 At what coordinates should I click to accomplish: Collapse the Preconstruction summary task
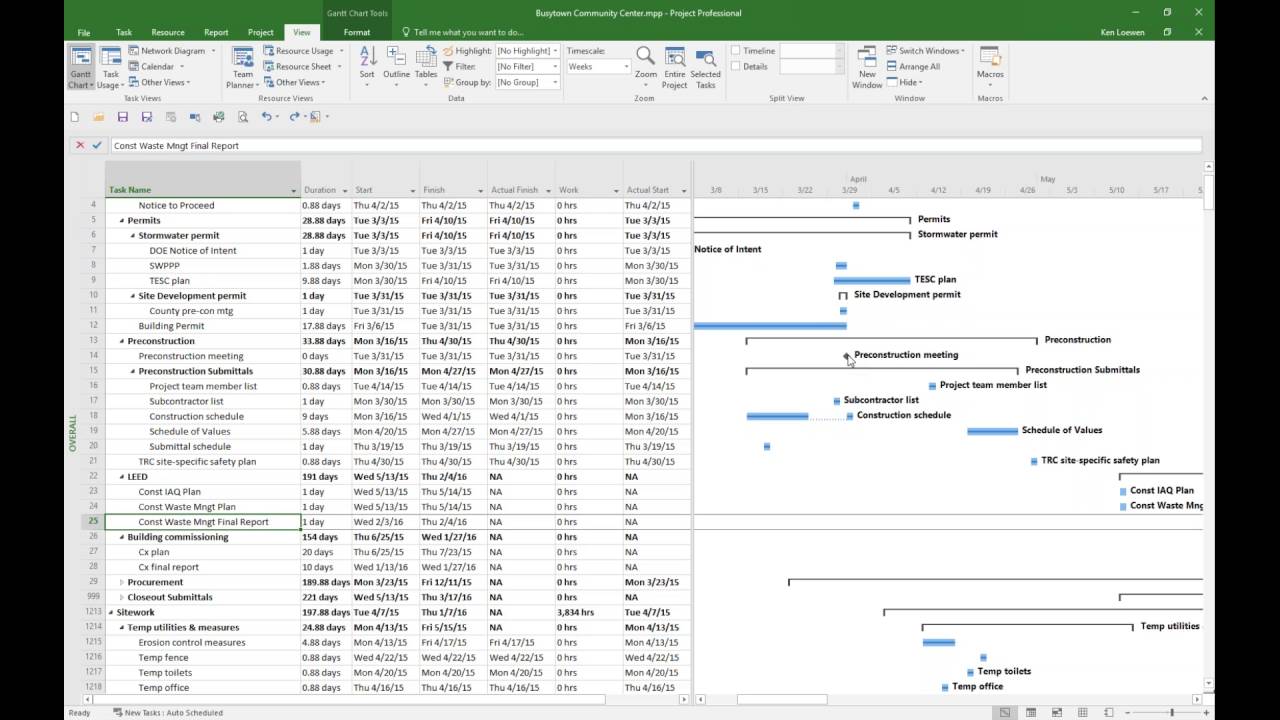point(122,341)
